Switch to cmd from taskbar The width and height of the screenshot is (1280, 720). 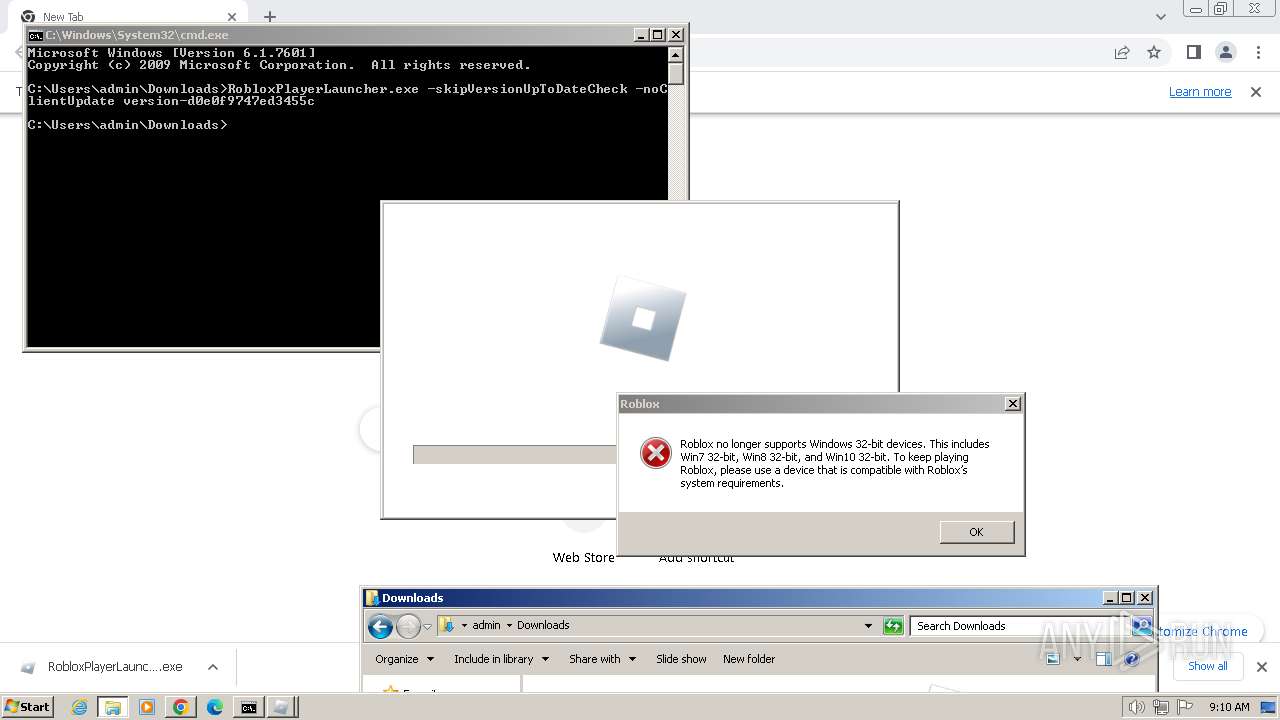[248, 707]
